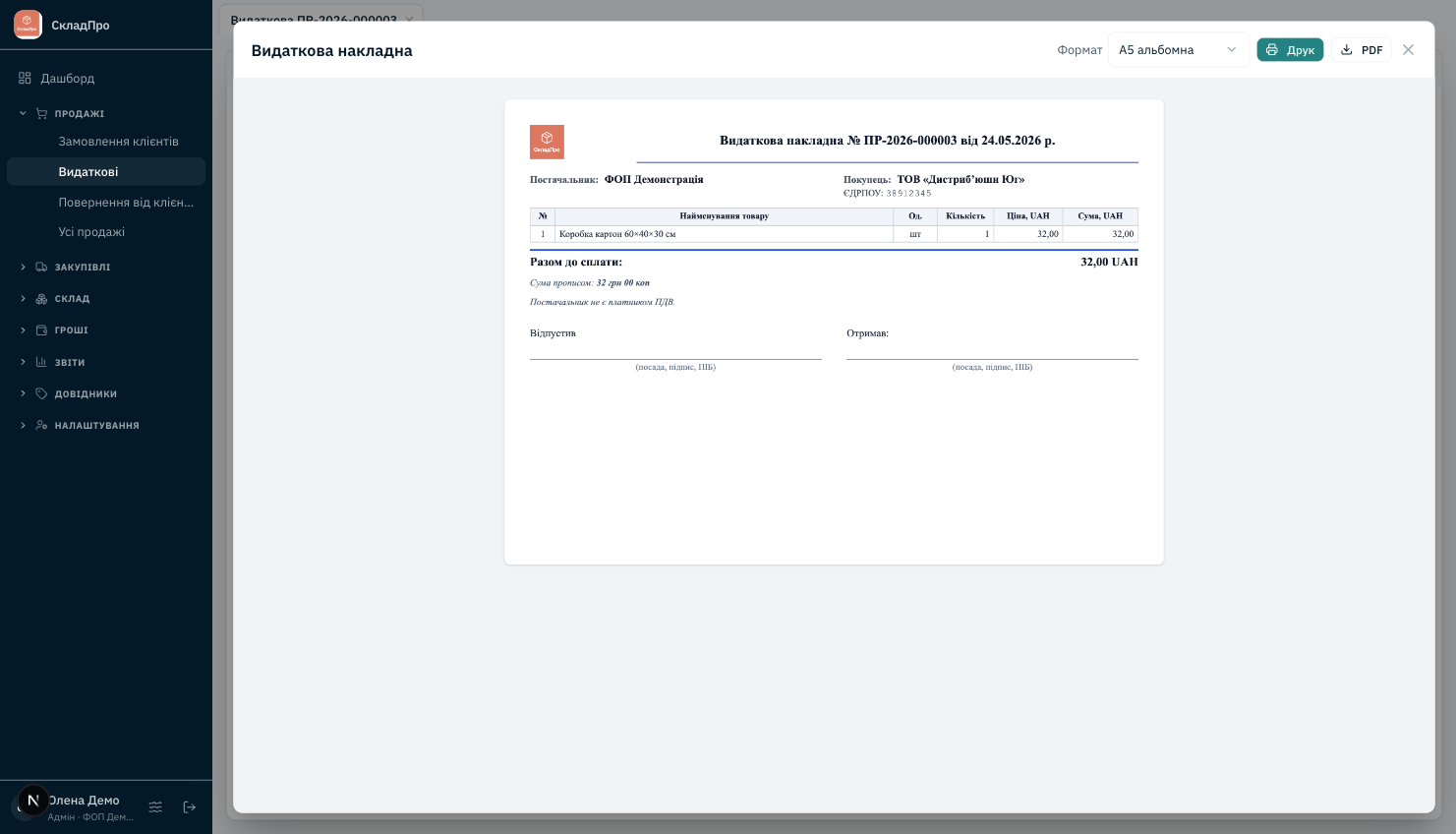Close the Видаткова накладна dialog
The height and width of the screenshot is (834, 1456).
[x=1408, y=50]
